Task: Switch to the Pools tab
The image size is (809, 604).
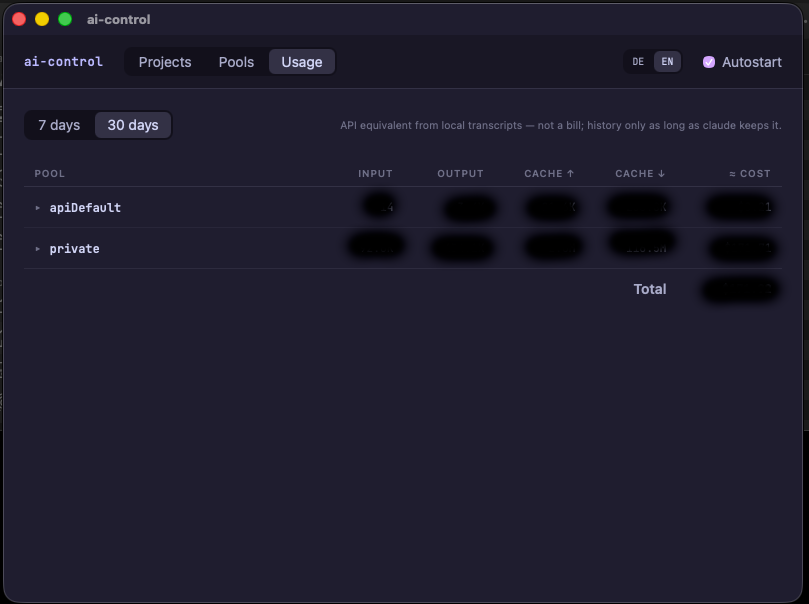Action: click(236, 62)
